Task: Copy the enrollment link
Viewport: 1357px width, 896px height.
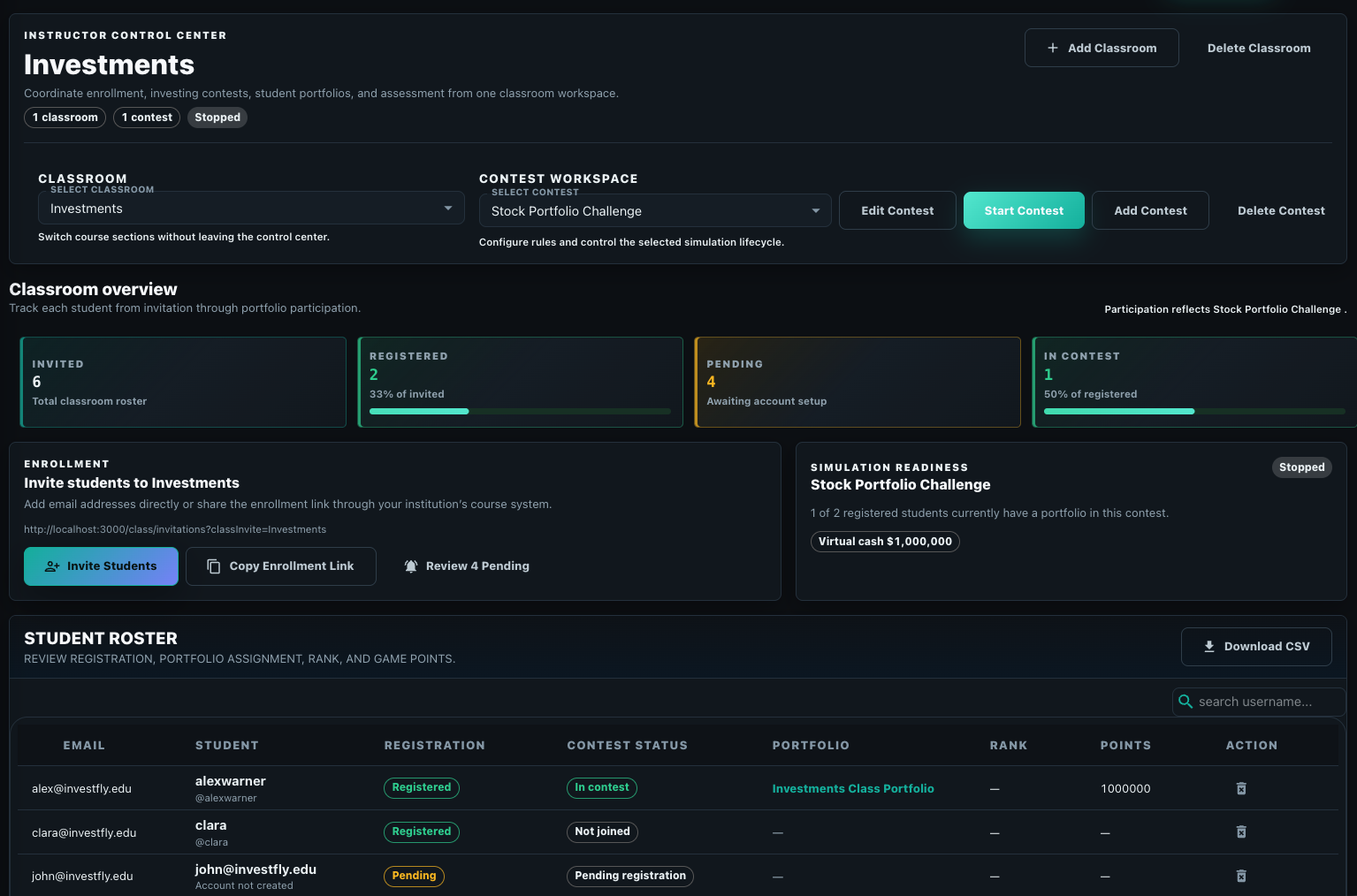Action: pyautogui.click(x=281, y=566)
